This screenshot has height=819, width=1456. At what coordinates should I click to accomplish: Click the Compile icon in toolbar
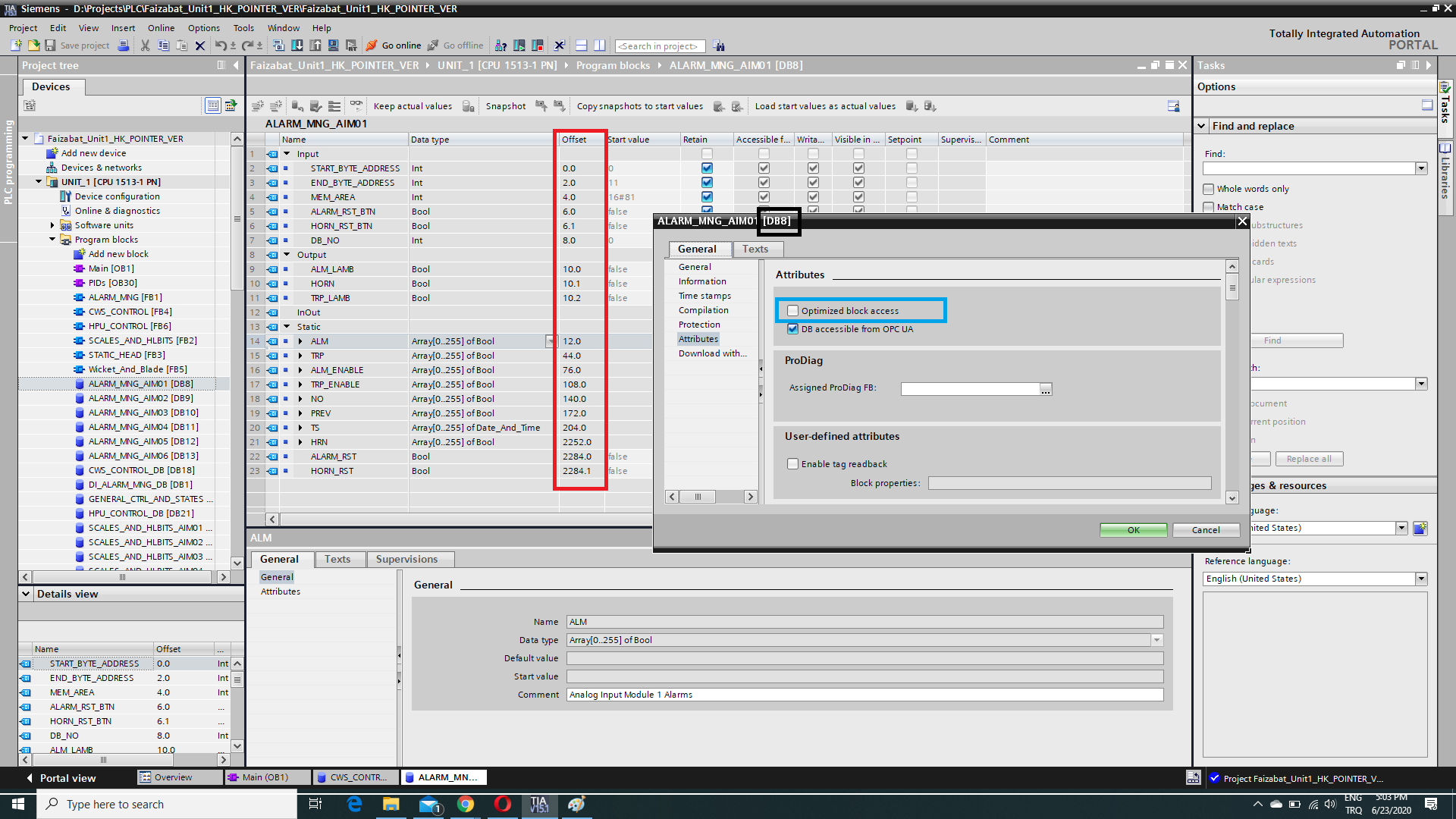tap(278, 45)
